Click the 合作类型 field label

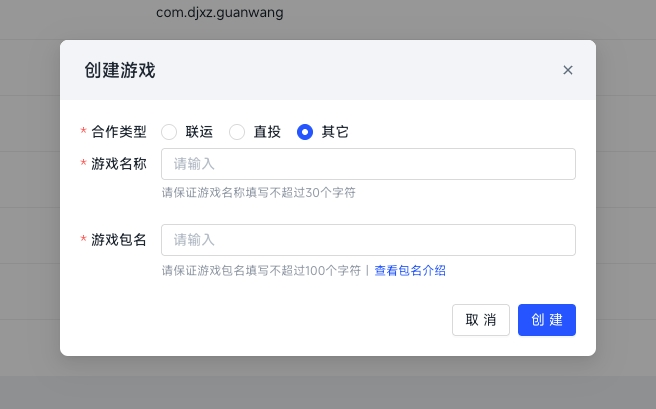(x=118, y=132)
